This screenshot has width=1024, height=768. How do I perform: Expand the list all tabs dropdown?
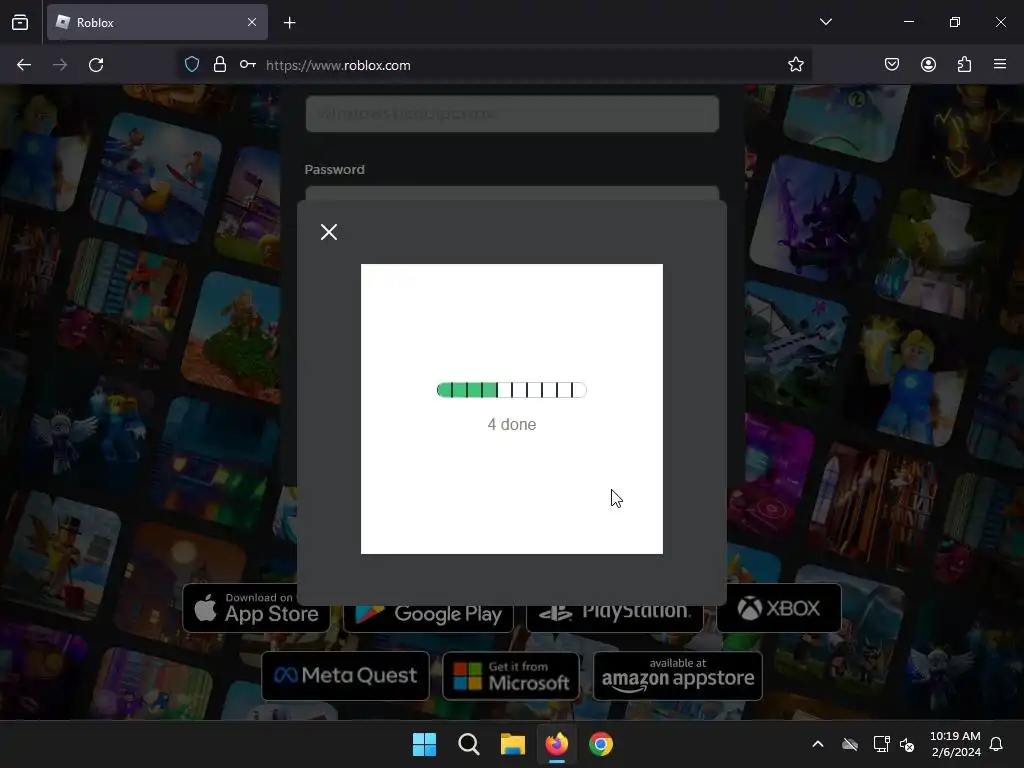click(825, 22)
